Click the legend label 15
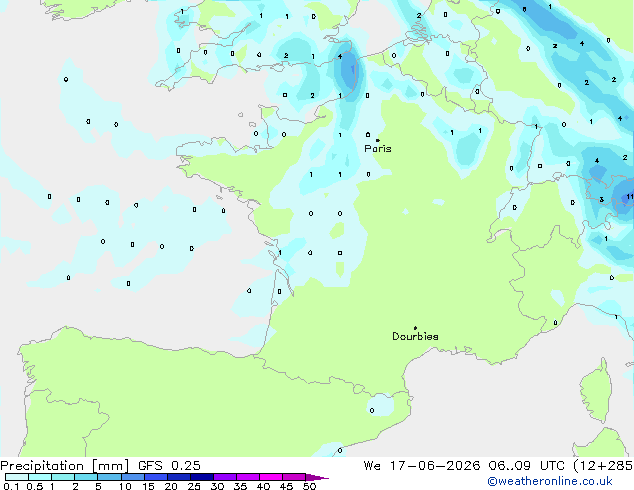 click(x=148, y=486)
